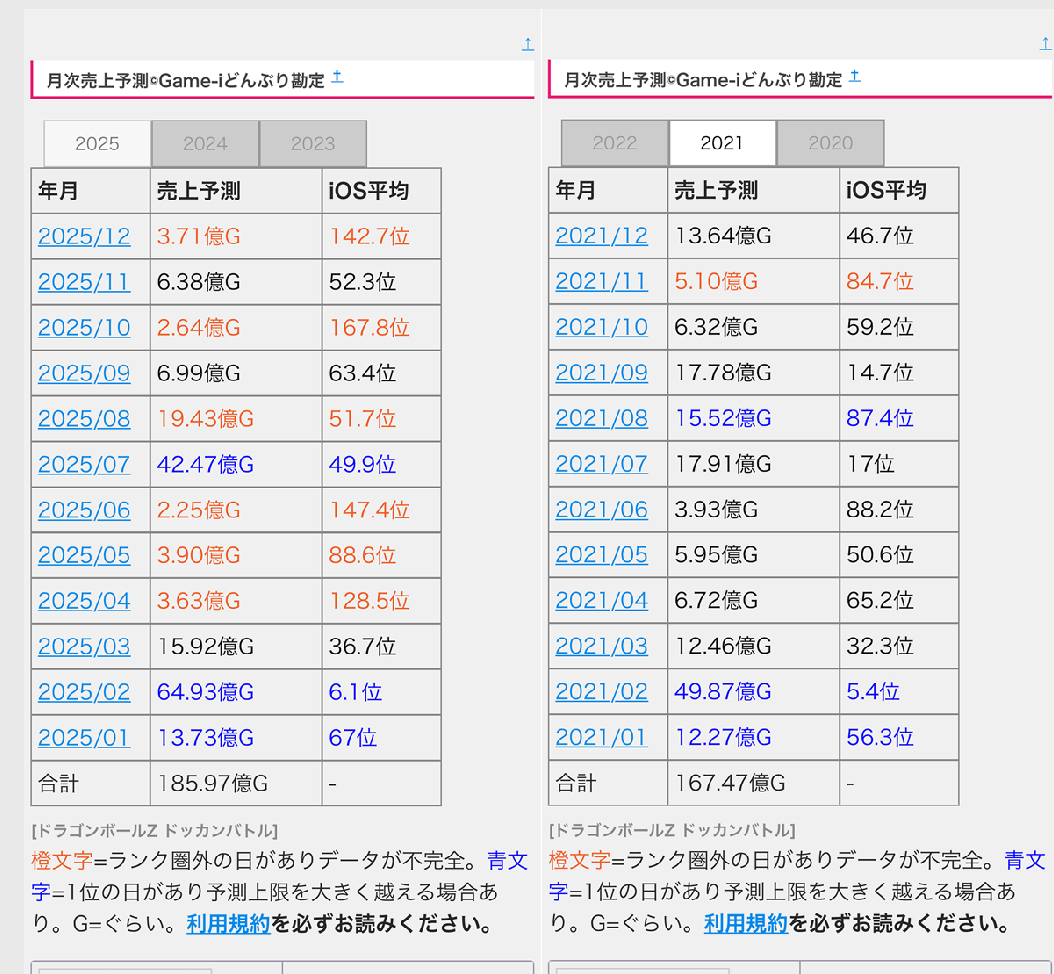Open the 2025/07 monthly link
The width and height of the screenshot is (1054, 974).
pyautogui.click(x=84, y=465)
